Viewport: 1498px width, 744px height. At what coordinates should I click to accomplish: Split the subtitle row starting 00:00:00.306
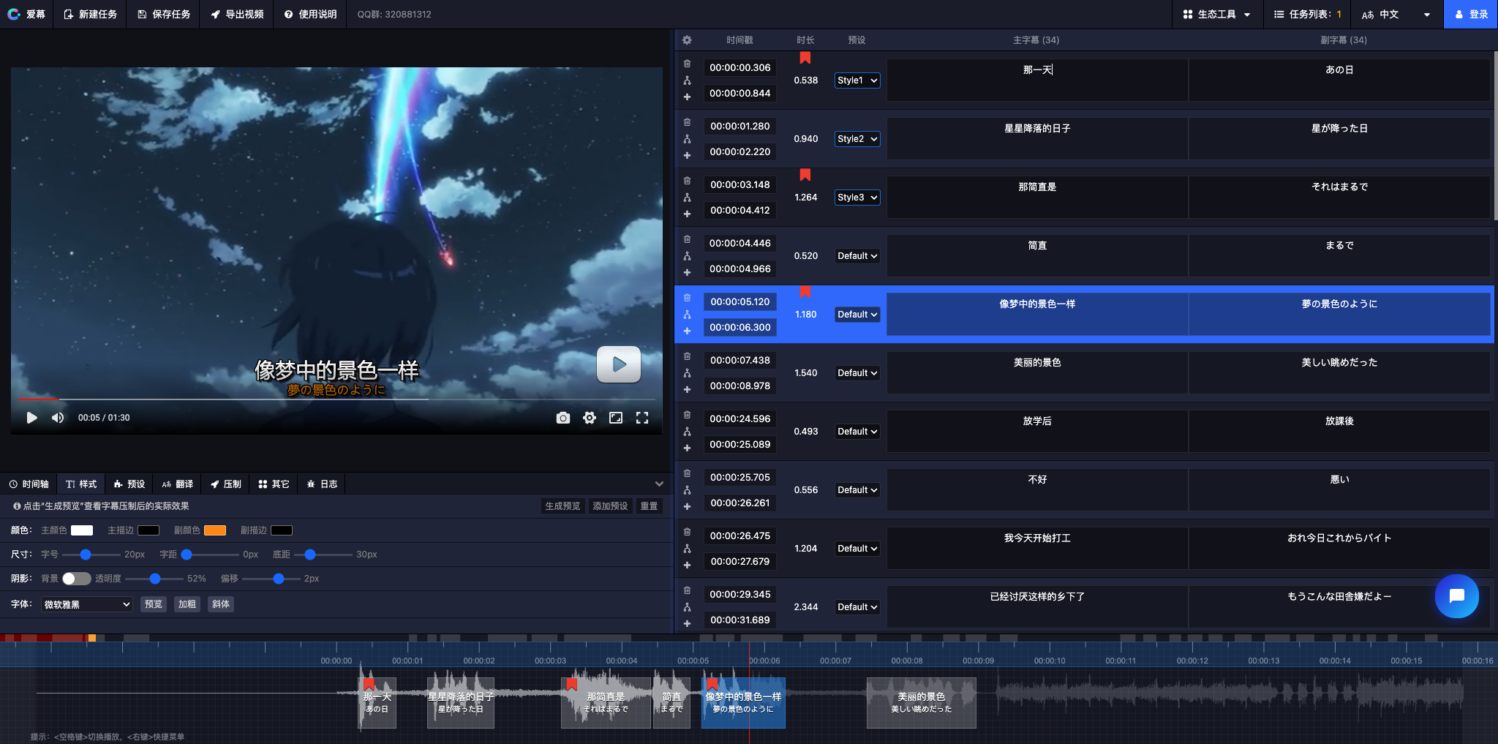point(687,80)
